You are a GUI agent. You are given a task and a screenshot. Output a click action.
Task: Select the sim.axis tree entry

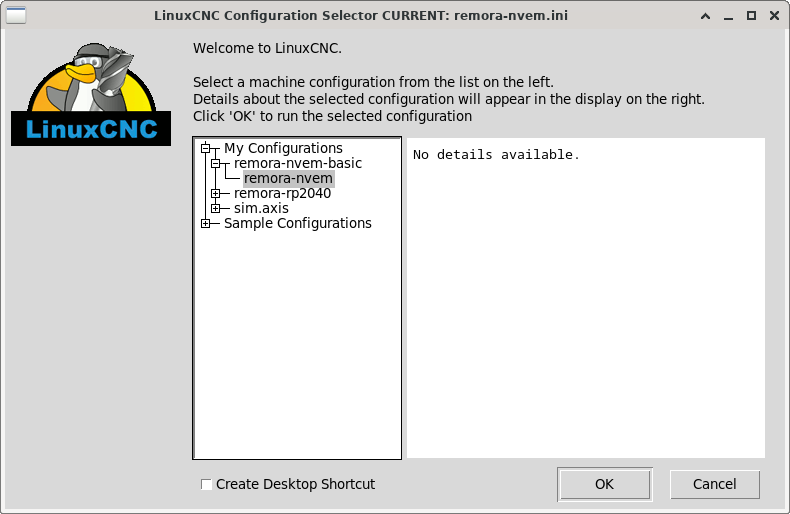261,208
